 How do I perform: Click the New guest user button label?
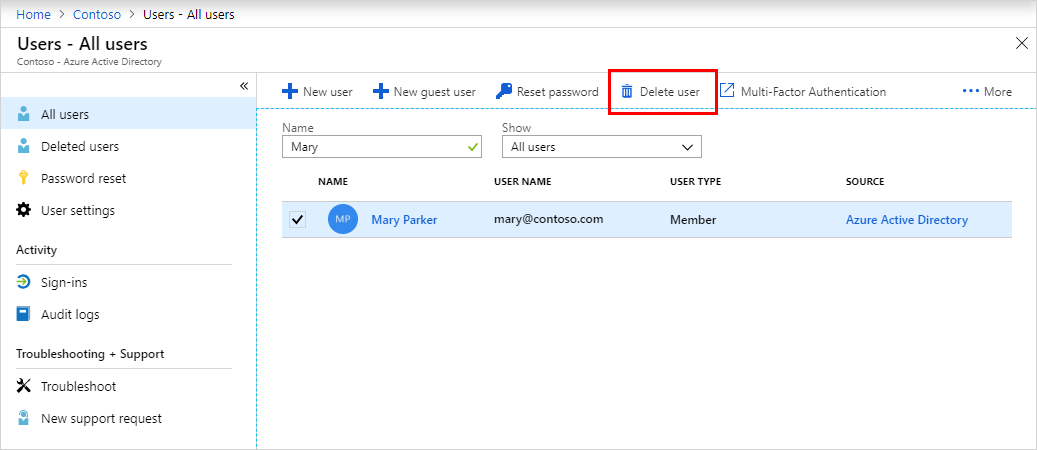click(x=435, y=92)
